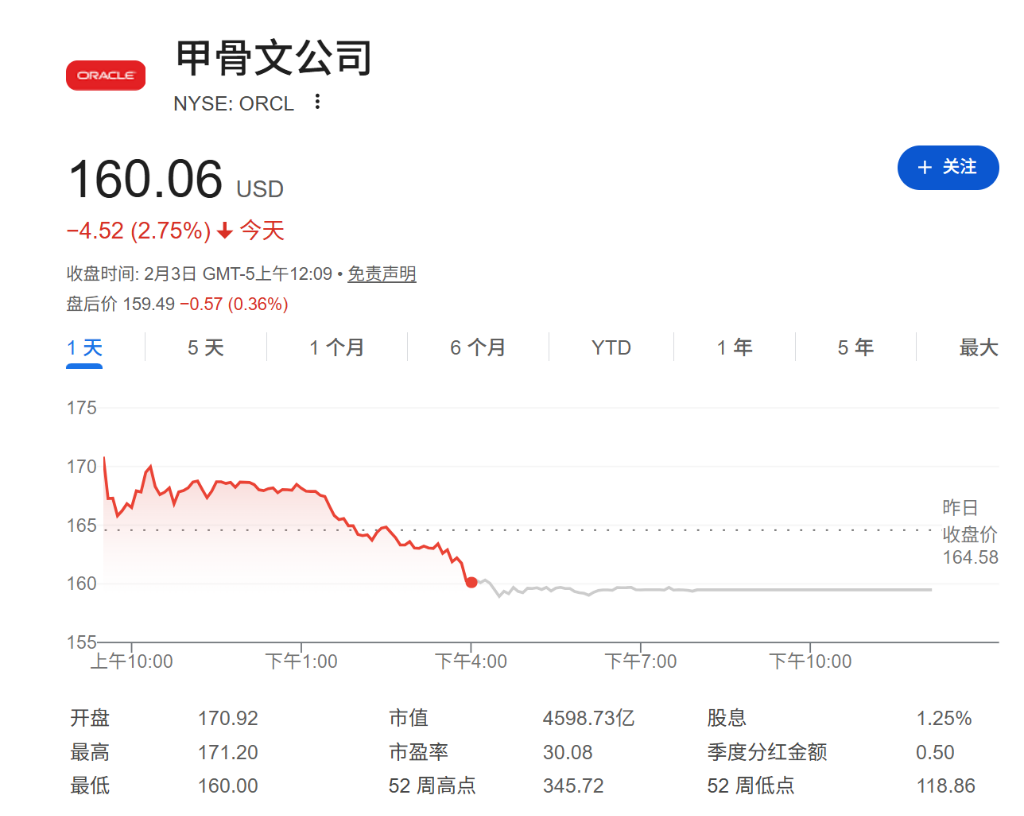Show the 1 年 chart range

click(734, 348)
